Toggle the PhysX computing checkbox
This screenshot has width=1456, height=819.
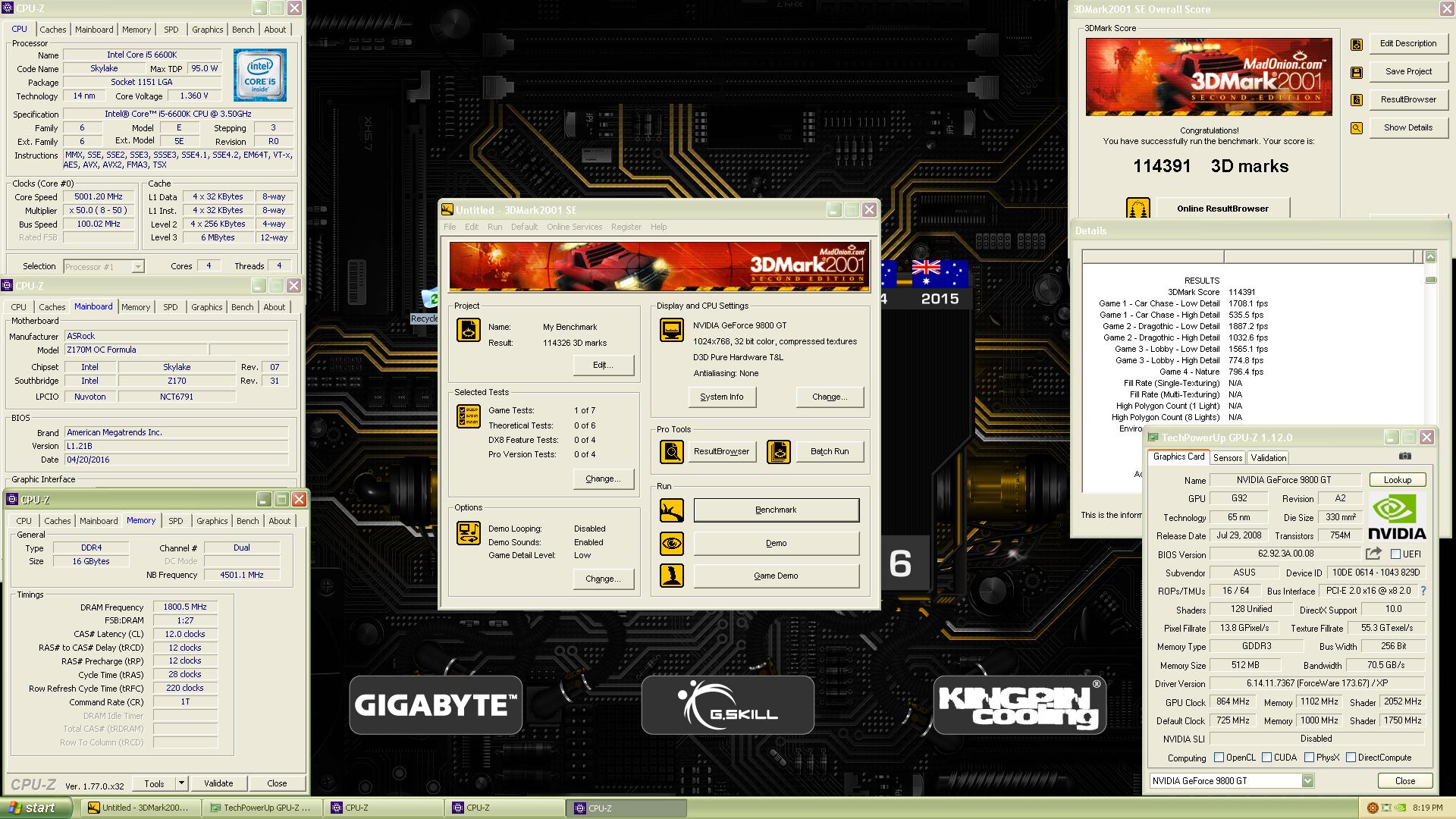pos(1309,758)
